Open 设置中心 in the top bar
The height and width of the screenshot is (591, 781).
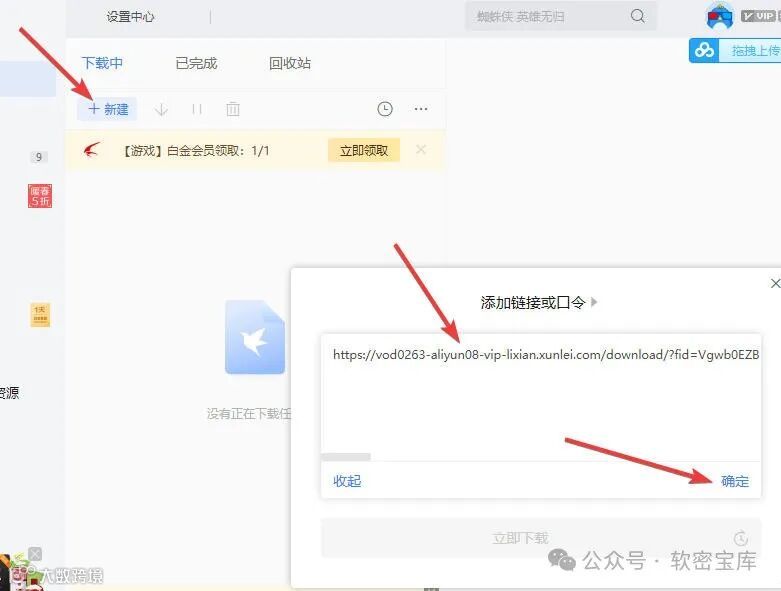(130, 17)
